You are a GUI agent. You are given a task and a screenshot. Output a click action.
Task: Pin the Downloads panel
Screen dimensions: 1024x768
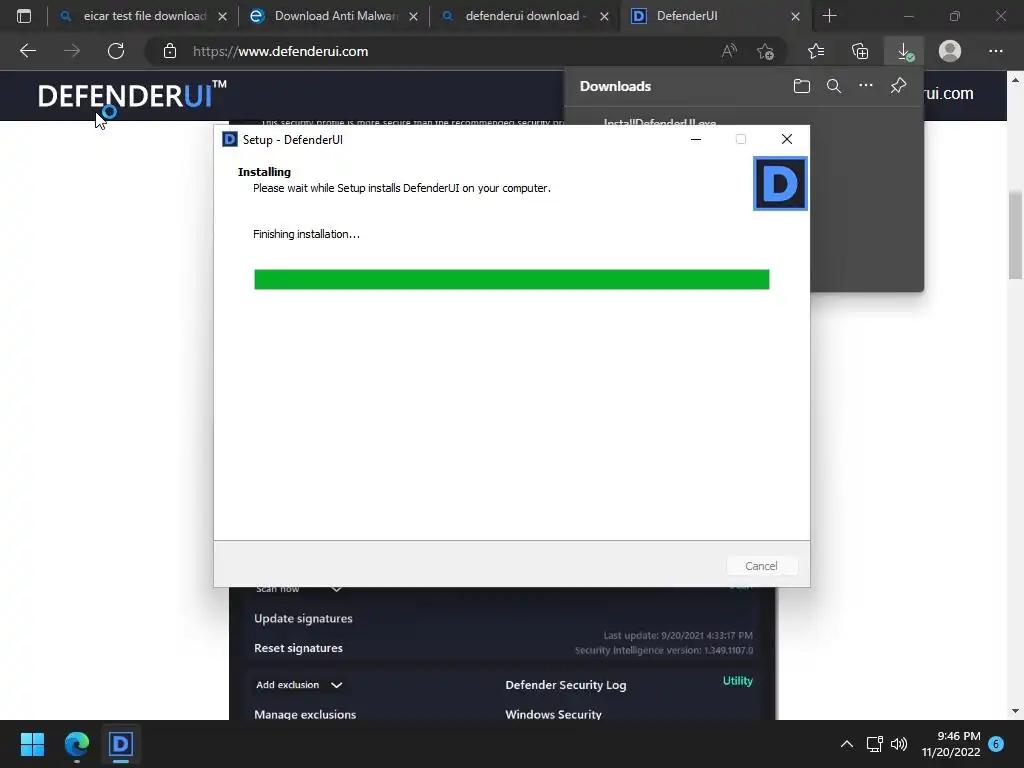click(x=898, y=86)
